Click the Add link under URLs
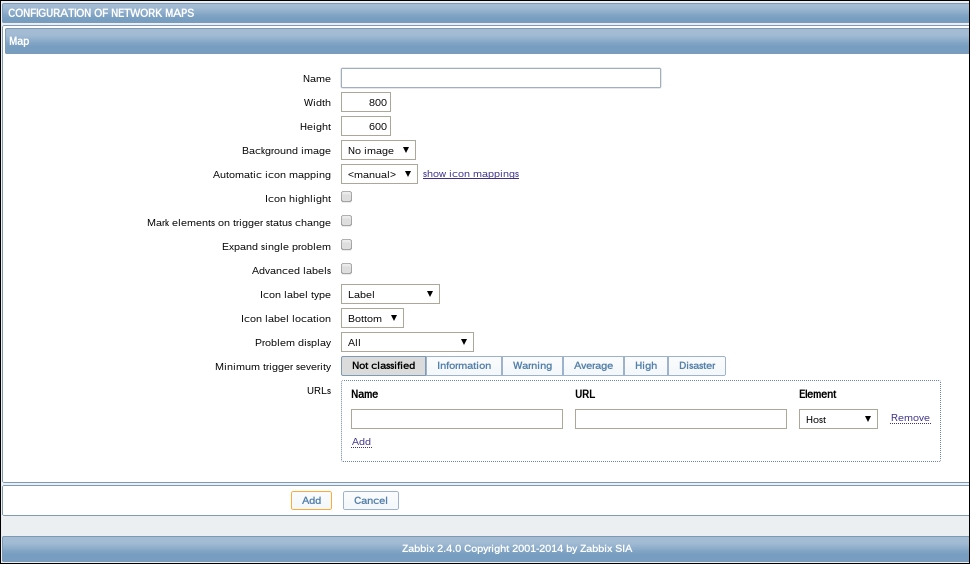970x564 pixels. (x=361, y=441)
